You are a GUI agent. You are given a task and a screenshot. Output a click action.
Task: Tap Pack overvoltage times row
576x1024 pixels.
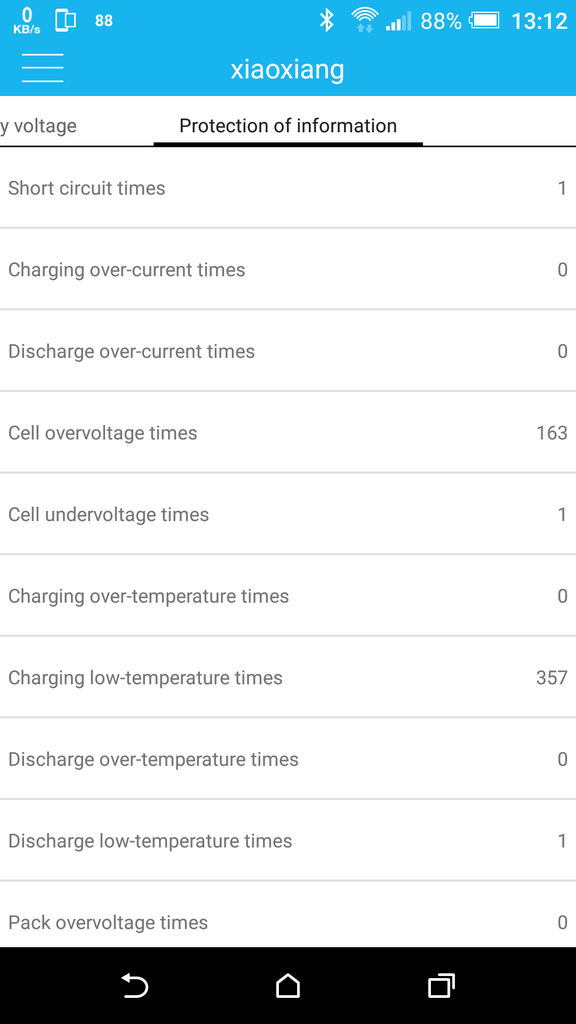click(x=288, y=914)
